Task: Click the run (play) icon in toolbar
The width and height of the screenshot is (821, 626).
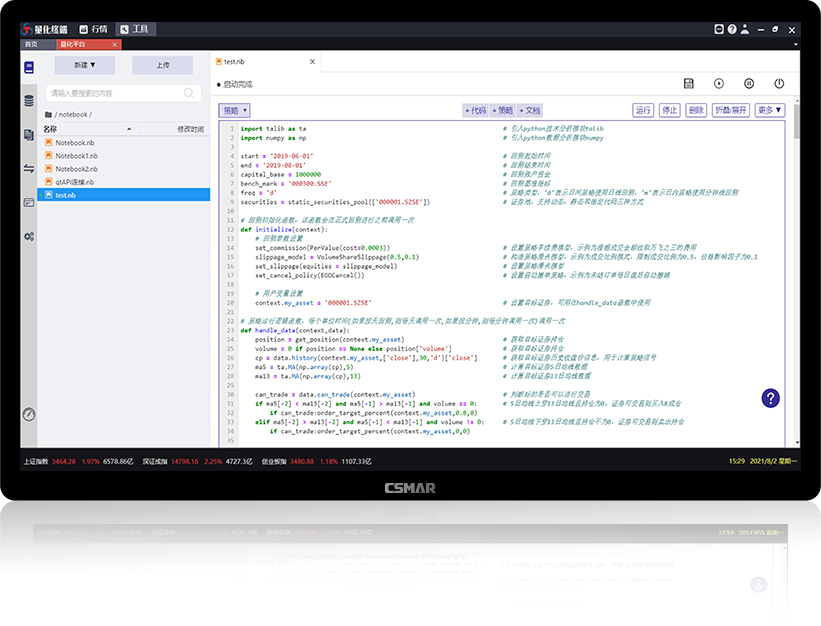Action: (718, 84)
